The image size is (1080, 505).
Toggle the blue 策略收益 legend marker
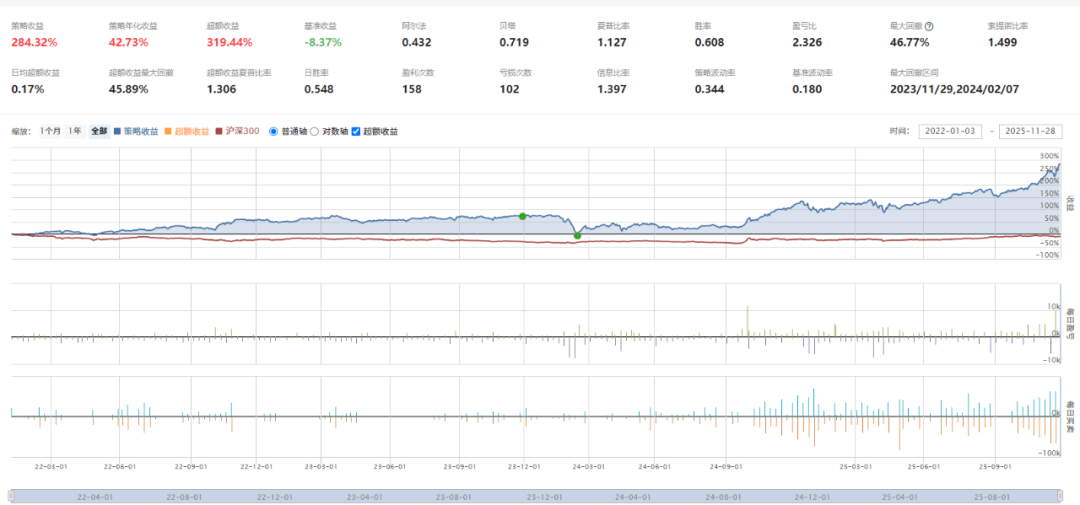118,131
